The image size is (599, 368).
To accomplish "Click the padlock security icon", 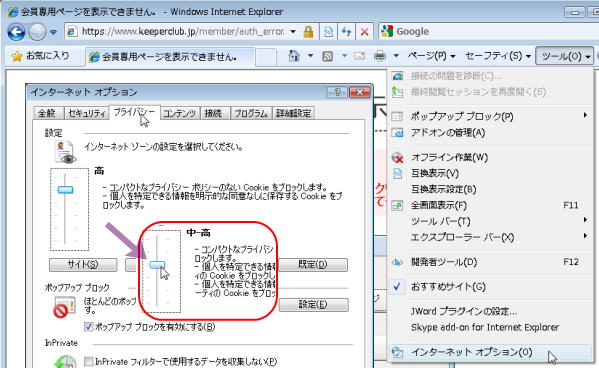I will pos(308,32).
